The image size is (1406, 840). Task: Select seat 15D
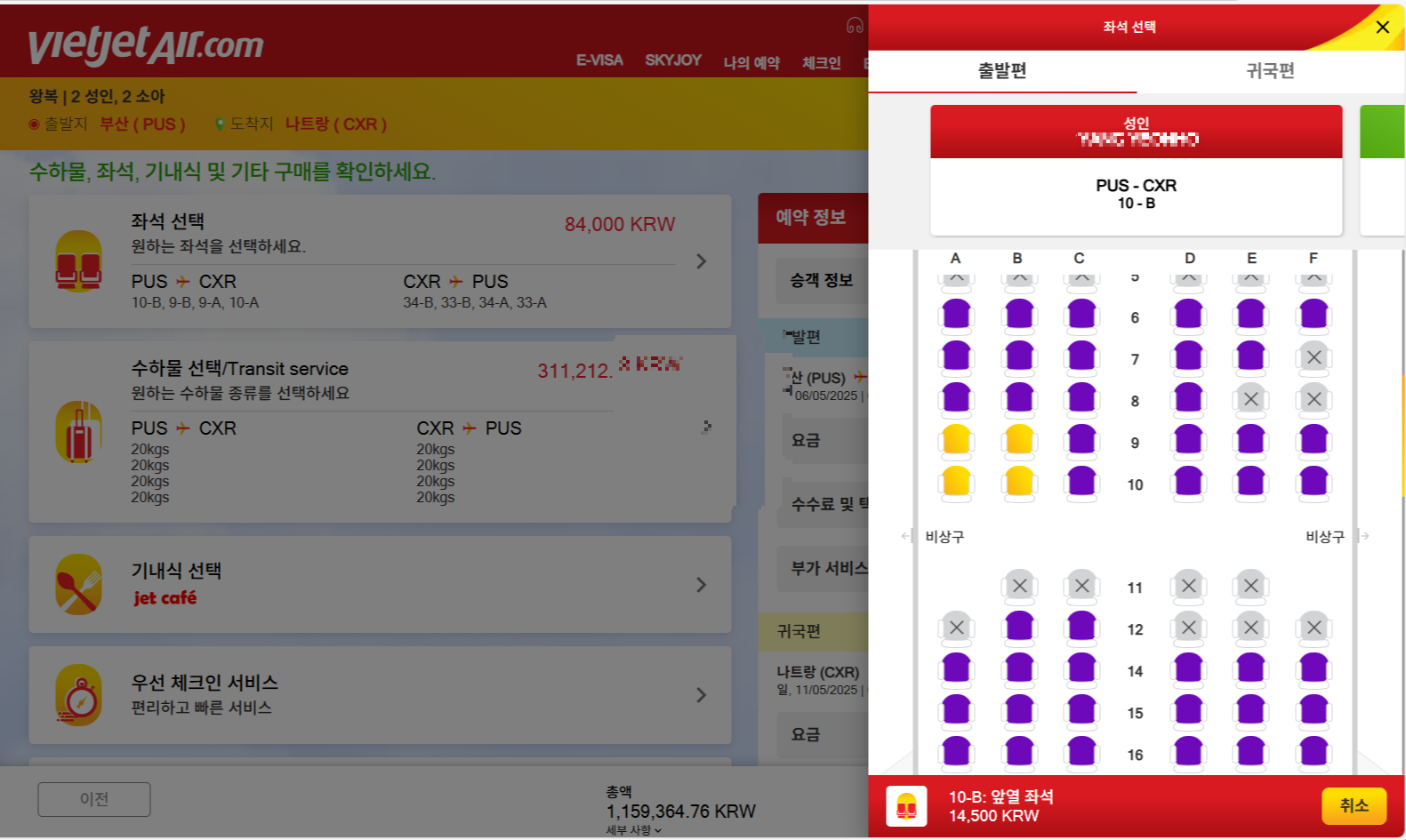(1189, 711)
